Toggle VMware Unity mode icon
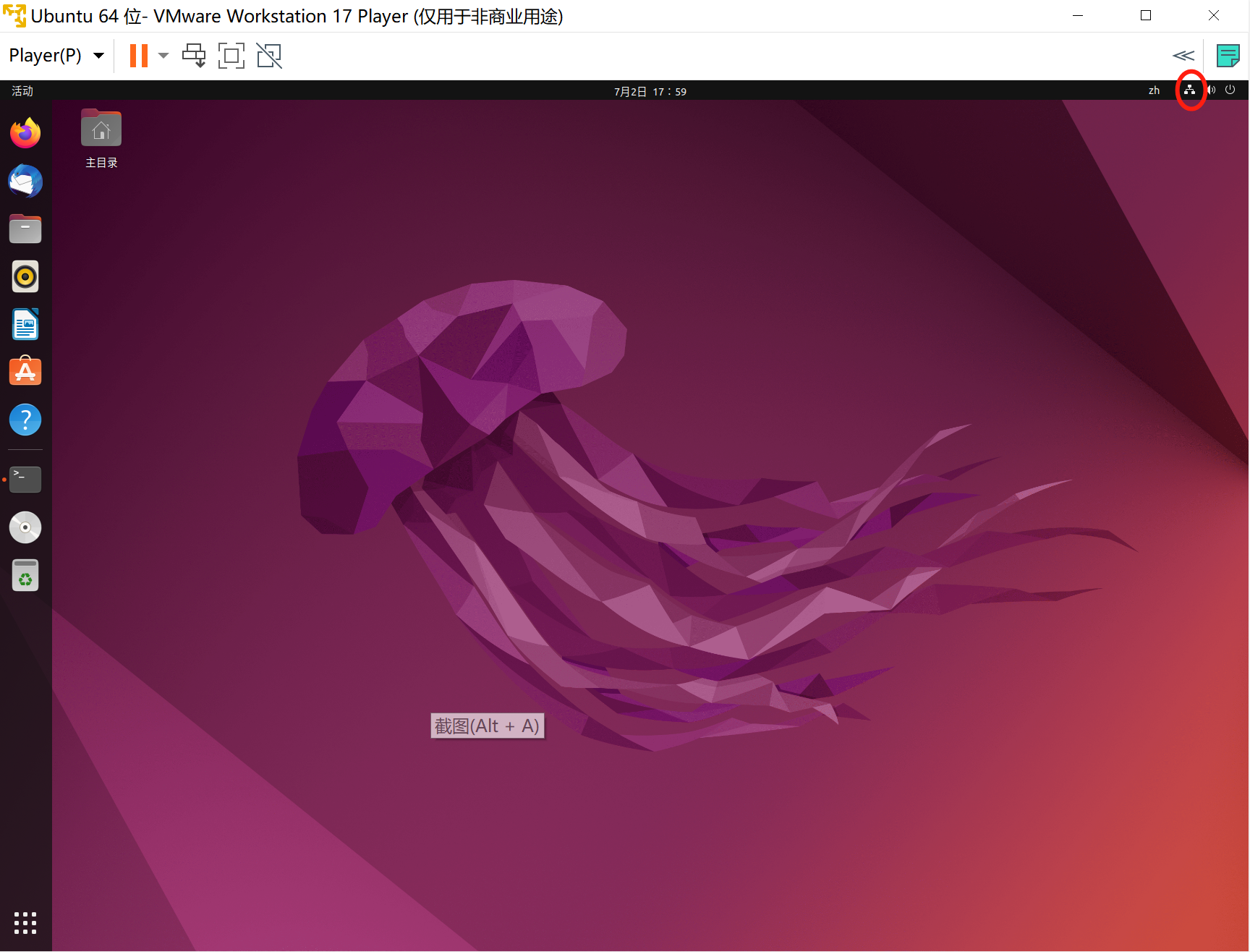 tap(269, 56)
